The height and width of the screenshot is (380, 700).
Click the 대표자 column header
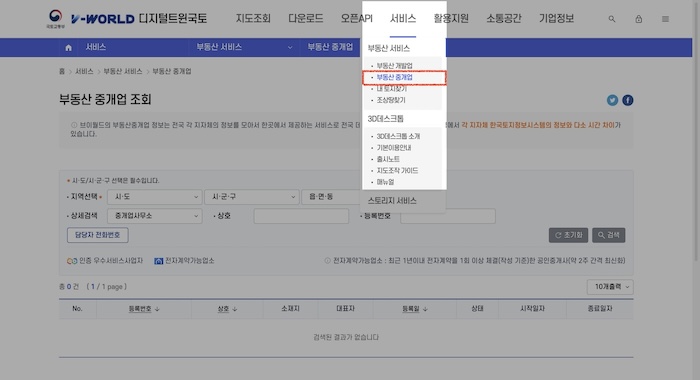tap(346, 309)
